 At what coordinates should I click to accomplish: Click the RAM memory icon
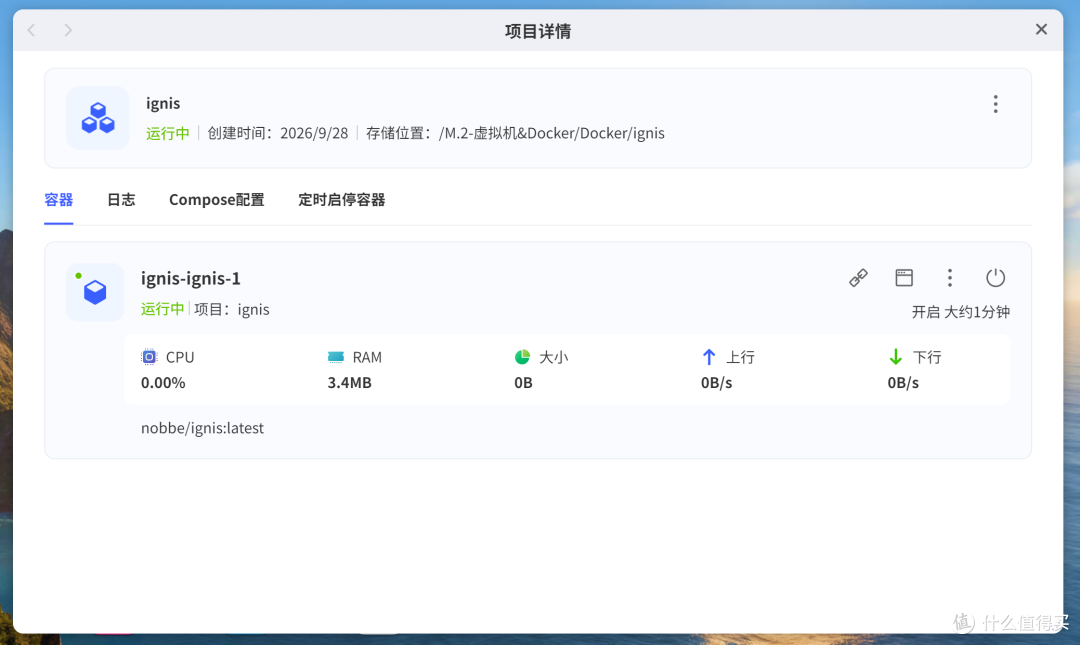pos(335,357)
